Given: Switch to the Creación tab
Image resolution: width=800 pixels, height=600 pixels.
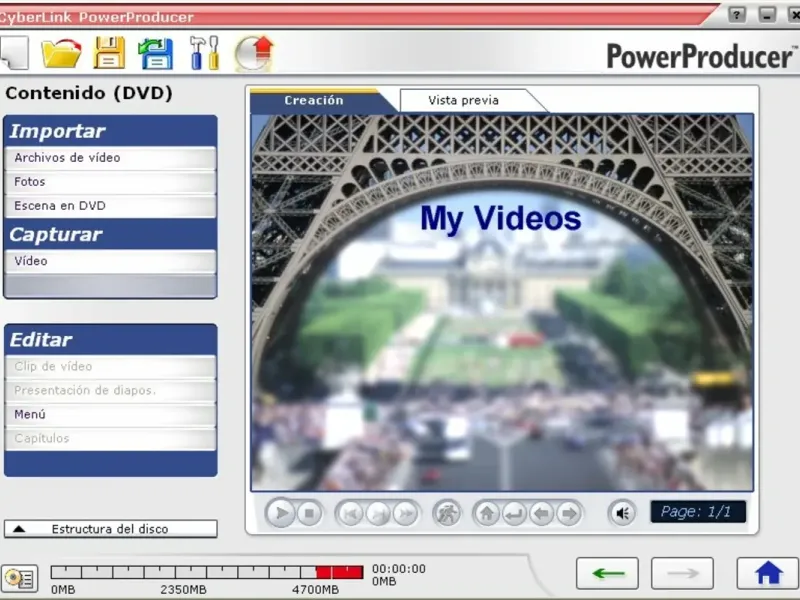Looking at the screenshot, I should pos(314,101).
